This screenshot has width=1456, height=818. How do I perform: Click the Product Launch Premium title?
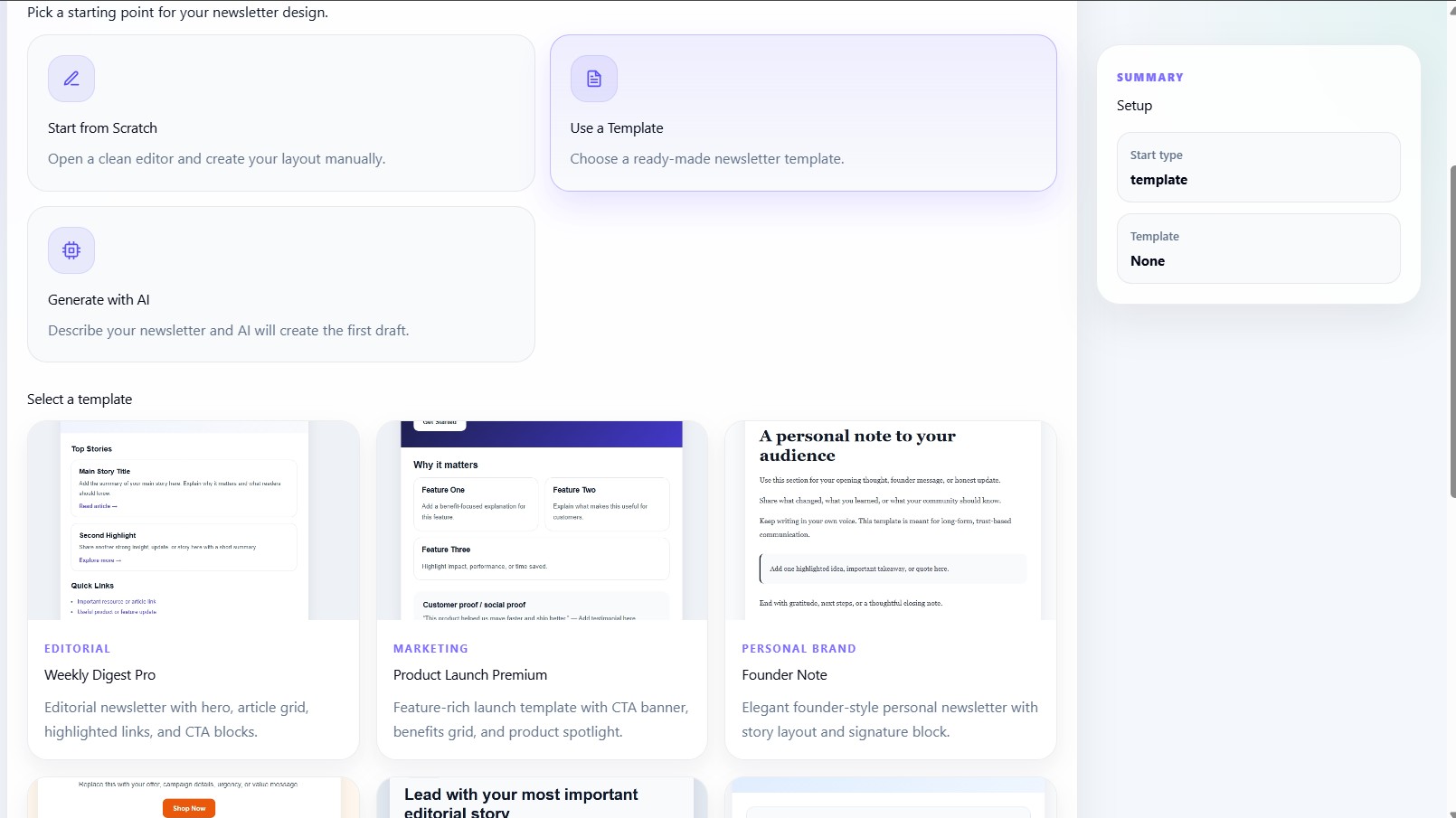470,675
